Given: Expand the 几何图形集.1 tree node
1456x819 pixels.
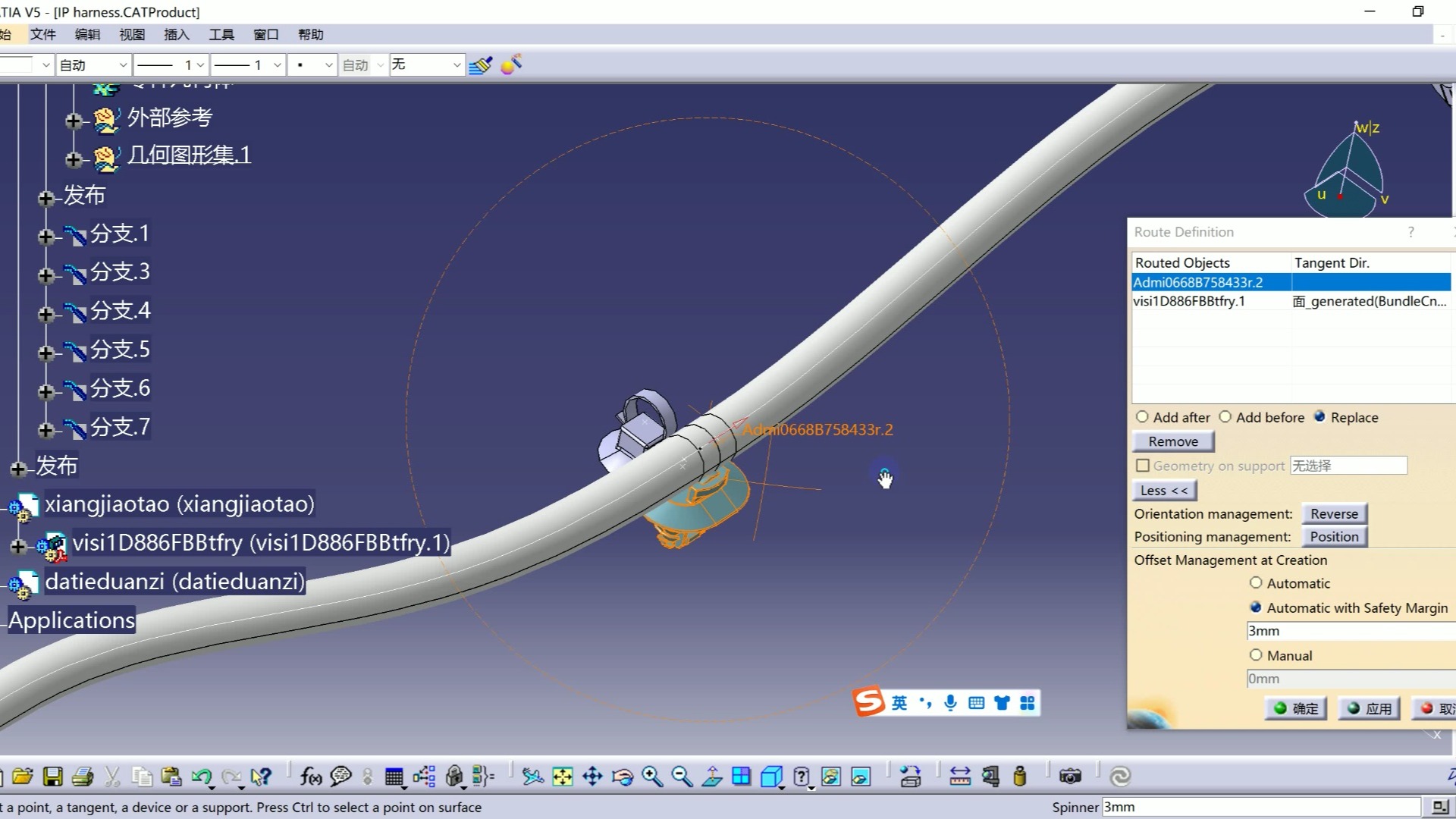Looking at the screenshot, I should tap(74, 159).
